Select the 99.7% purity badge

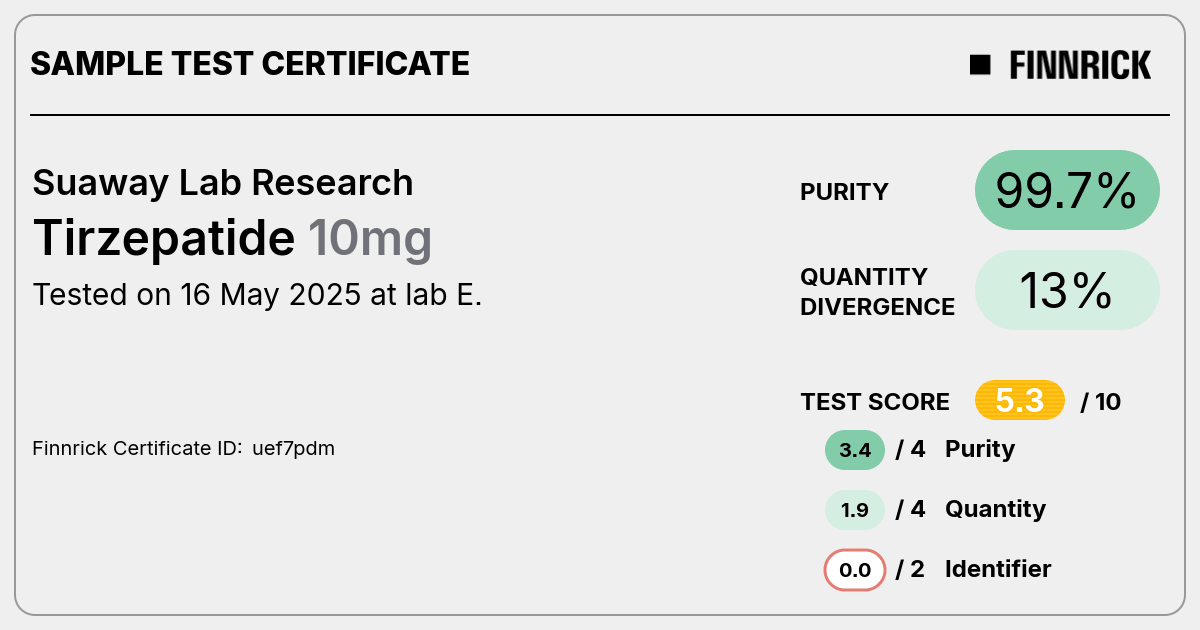click(x=1067, y=190)
